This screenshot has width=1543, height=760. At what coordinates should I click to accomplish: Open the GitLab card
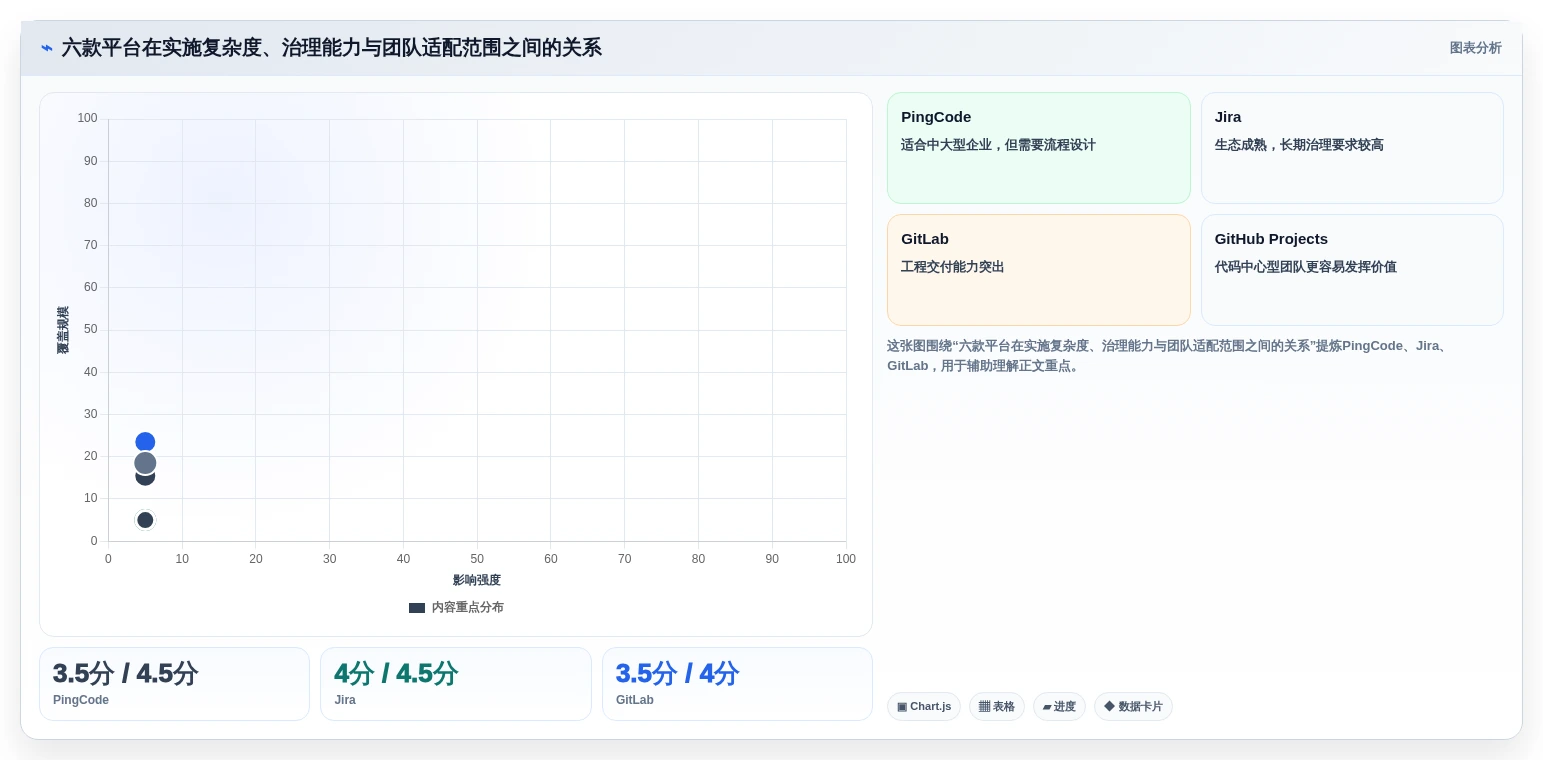1038,270
